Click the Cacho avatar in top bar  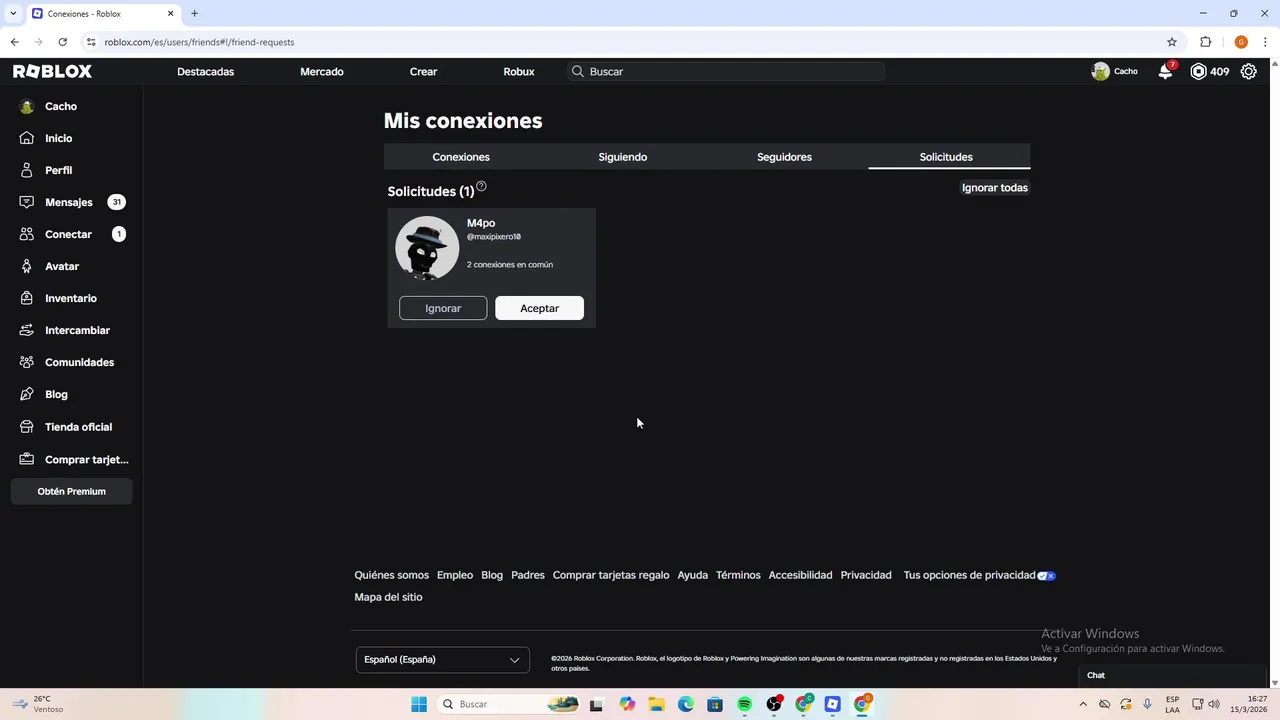1100,71
